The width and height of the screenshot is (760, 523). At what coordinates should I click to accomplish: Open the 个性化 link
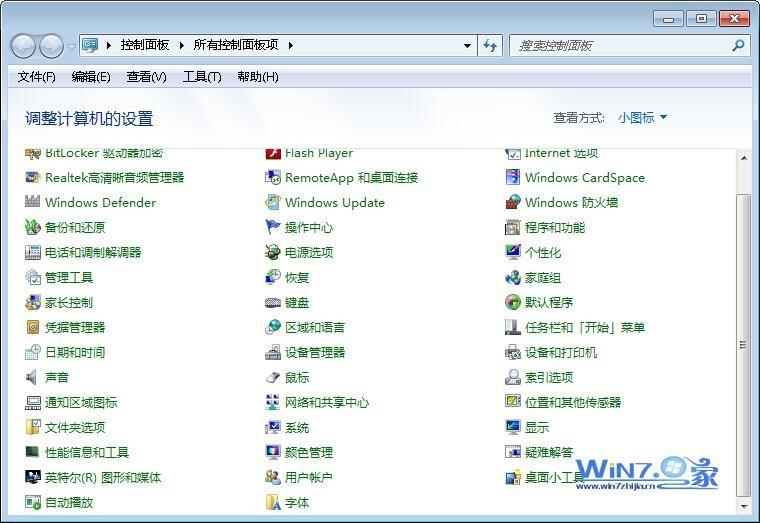point(542,253)
